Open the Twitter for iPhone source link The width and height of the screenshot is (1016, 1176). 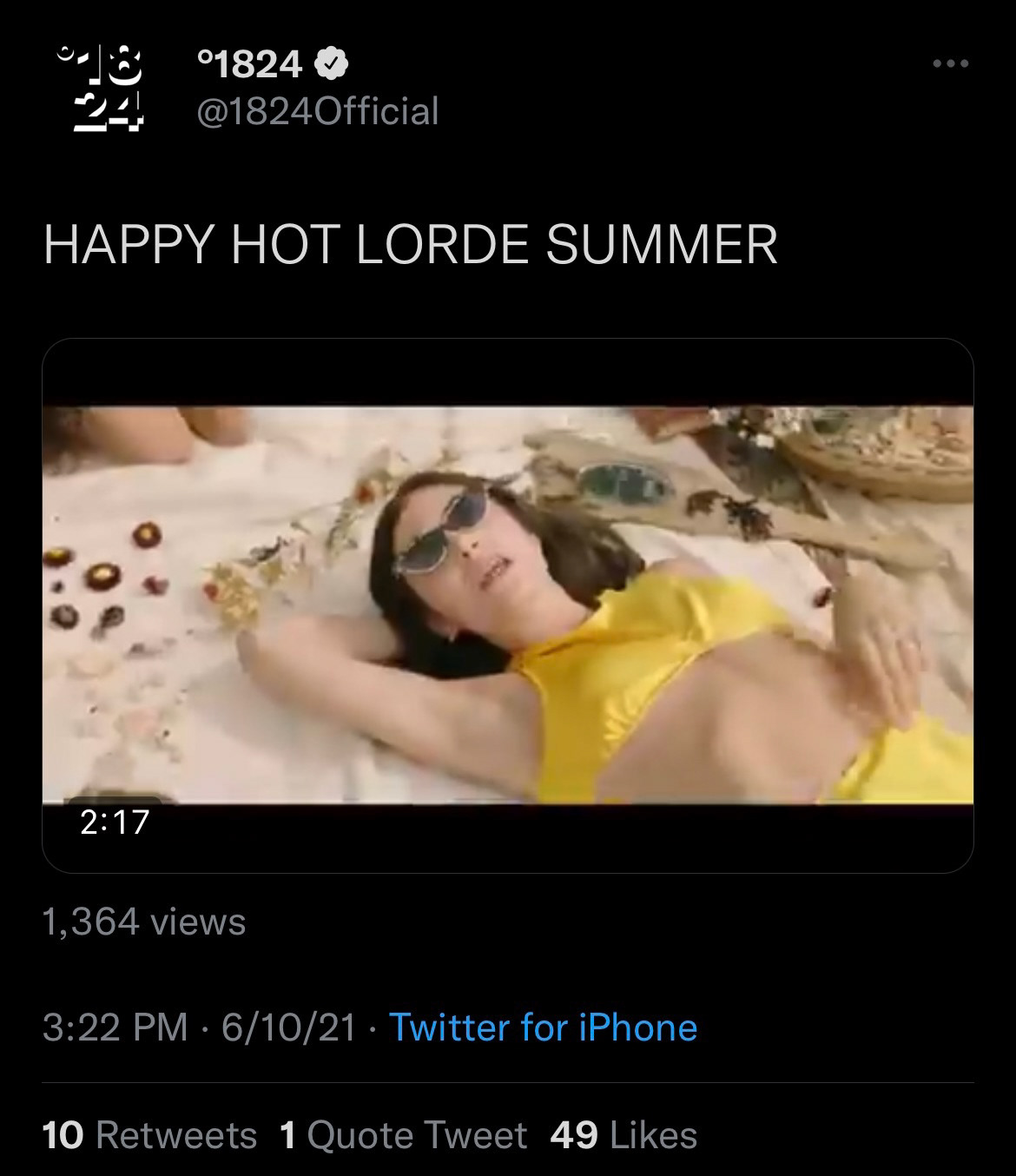click(x=543, y=1027)
